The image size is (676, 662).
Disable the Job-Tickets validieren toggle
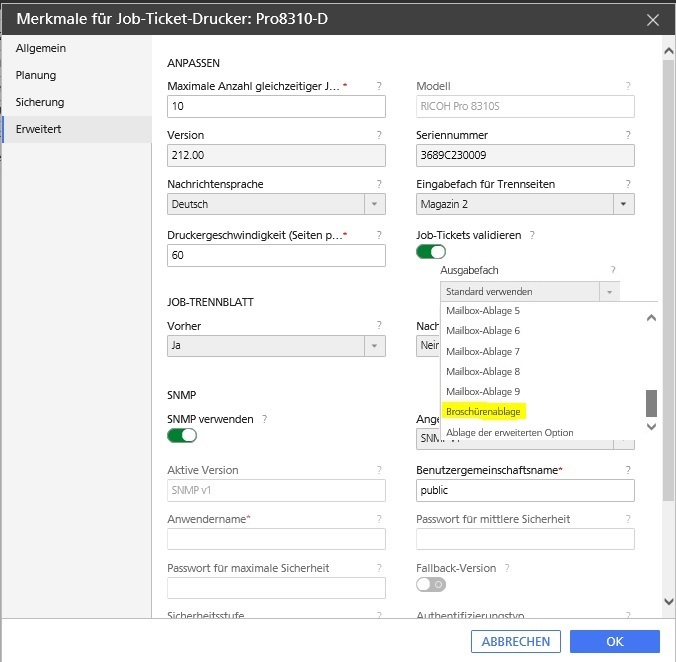pyautogui.click(x=431, y=252)
